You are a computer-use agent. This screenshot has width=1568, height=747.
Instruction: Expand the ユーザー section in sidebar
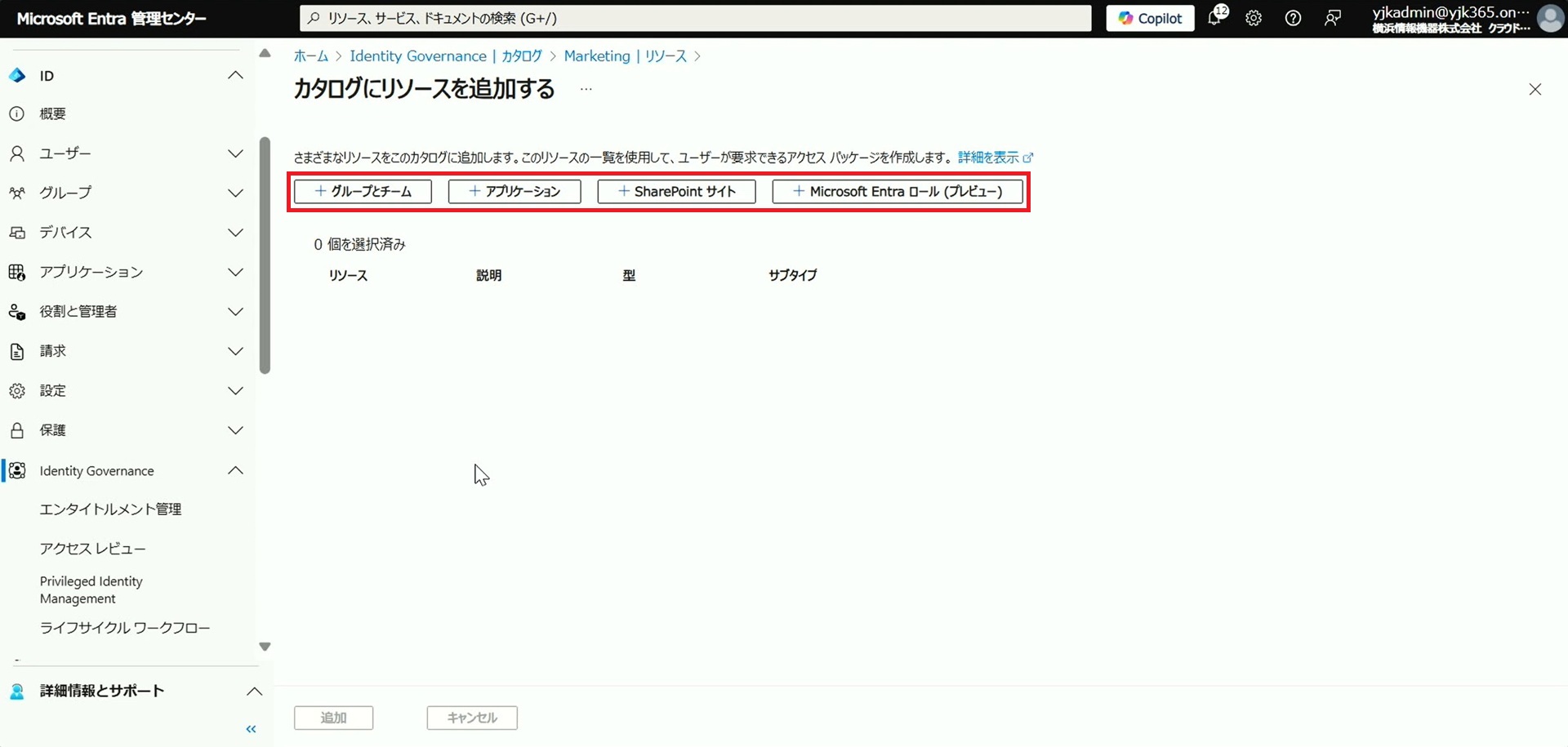235,153
